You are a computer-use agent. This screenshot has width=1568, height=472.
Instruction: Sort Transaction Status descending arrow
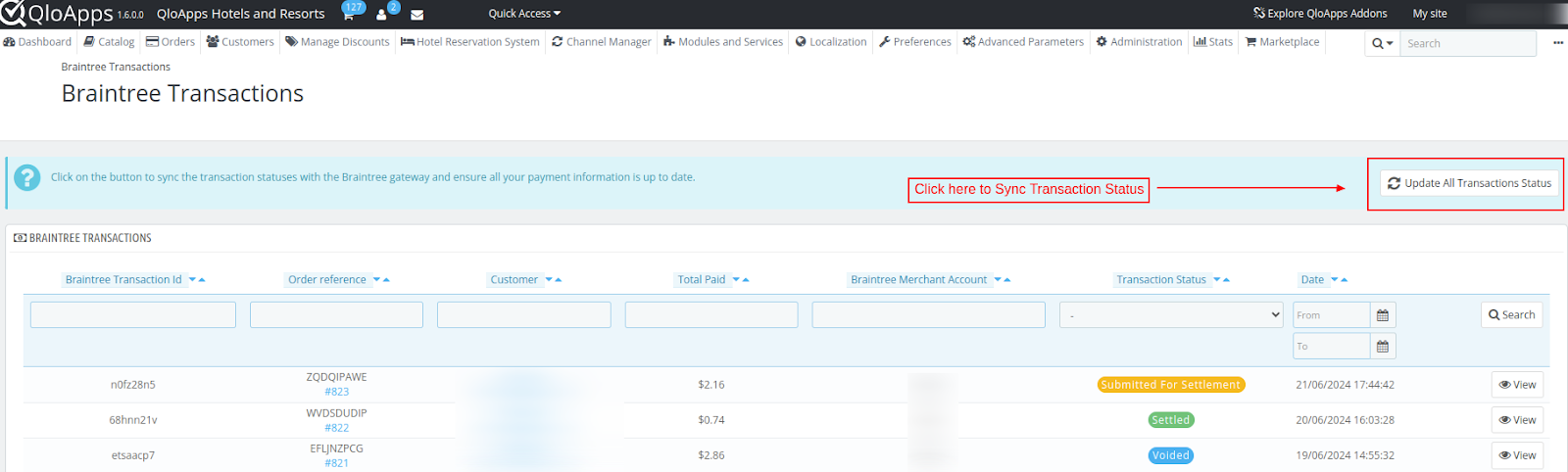point(1217,280)
